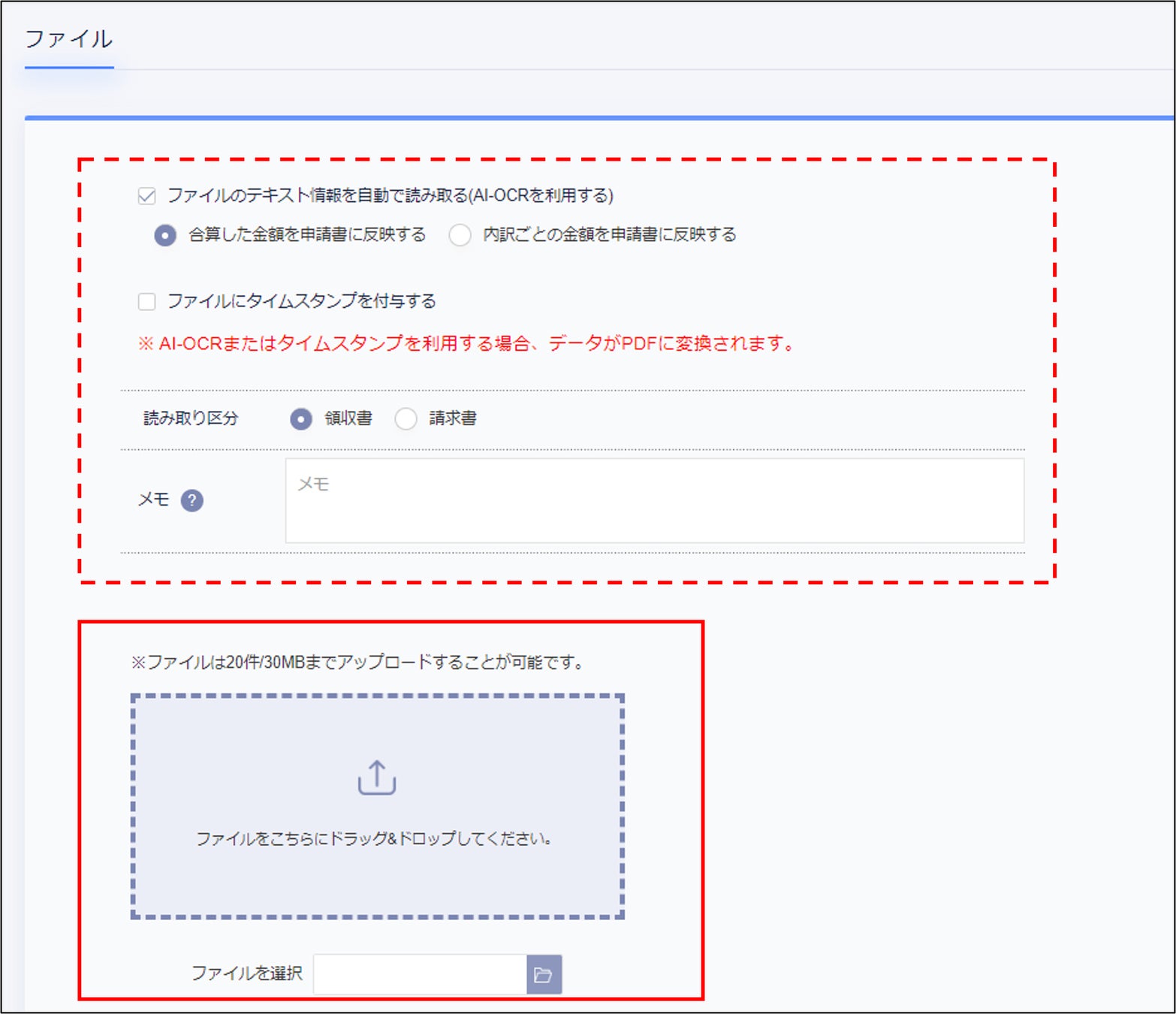1176x1014 pixels.
Task: Click the red AI-OCR PDF conversion warning text
Action: 466,343
